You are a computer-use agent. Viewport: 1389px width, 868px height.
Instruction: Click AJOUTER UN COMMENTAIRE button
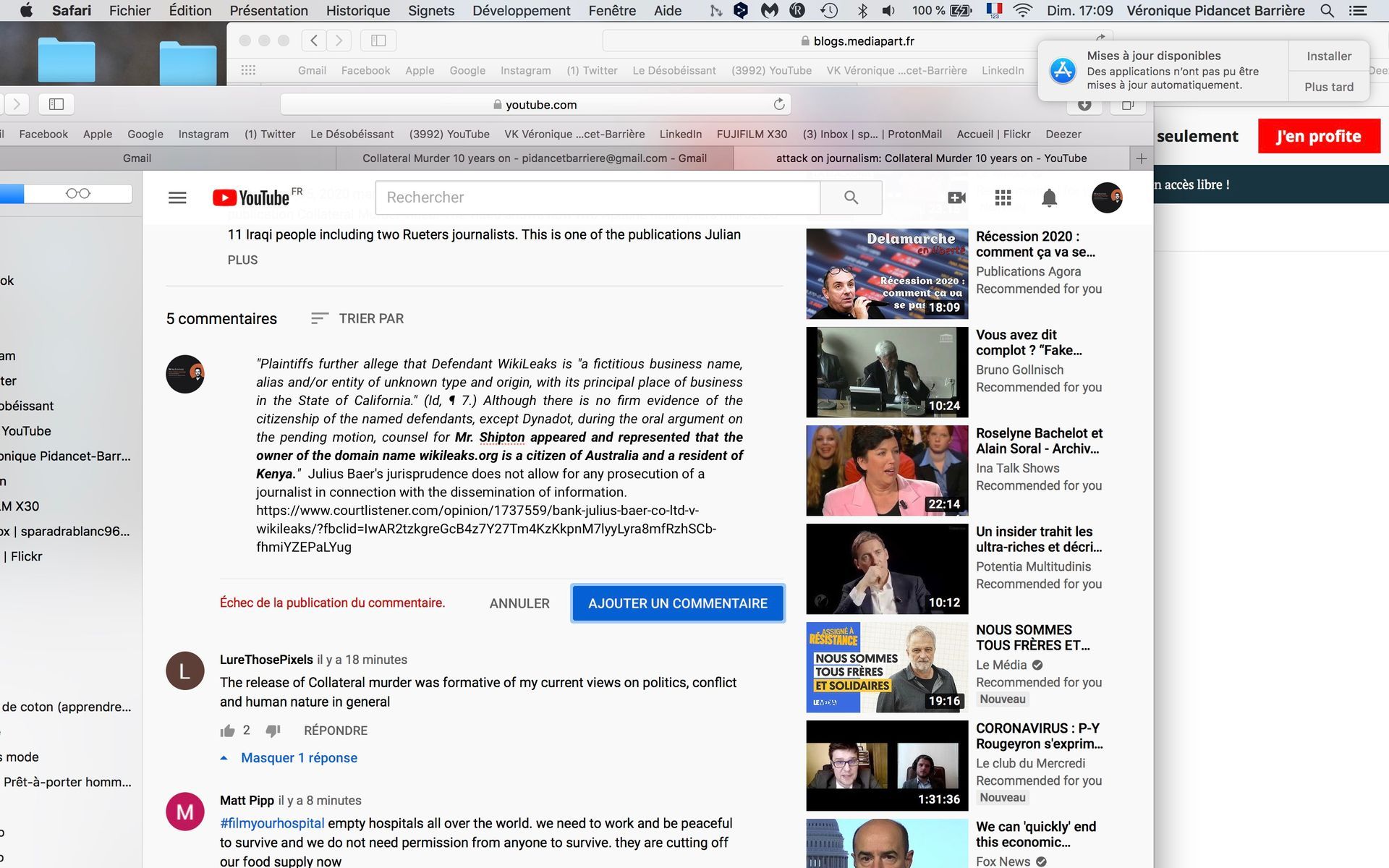tap(678, 603)
